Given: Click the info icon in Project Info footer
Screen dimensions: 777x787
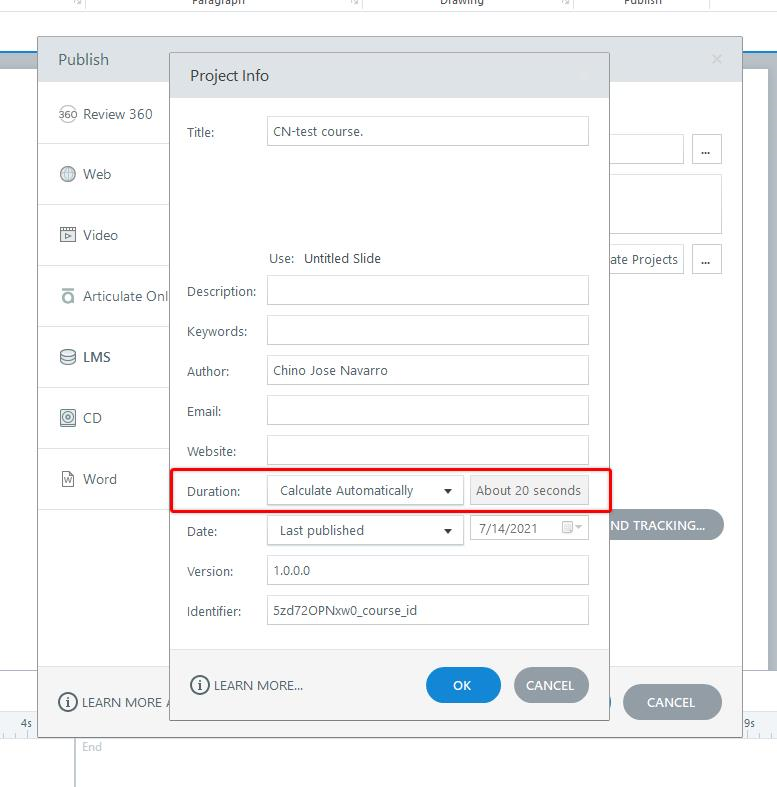Looking at the screenshot, I should coord(200,685).
